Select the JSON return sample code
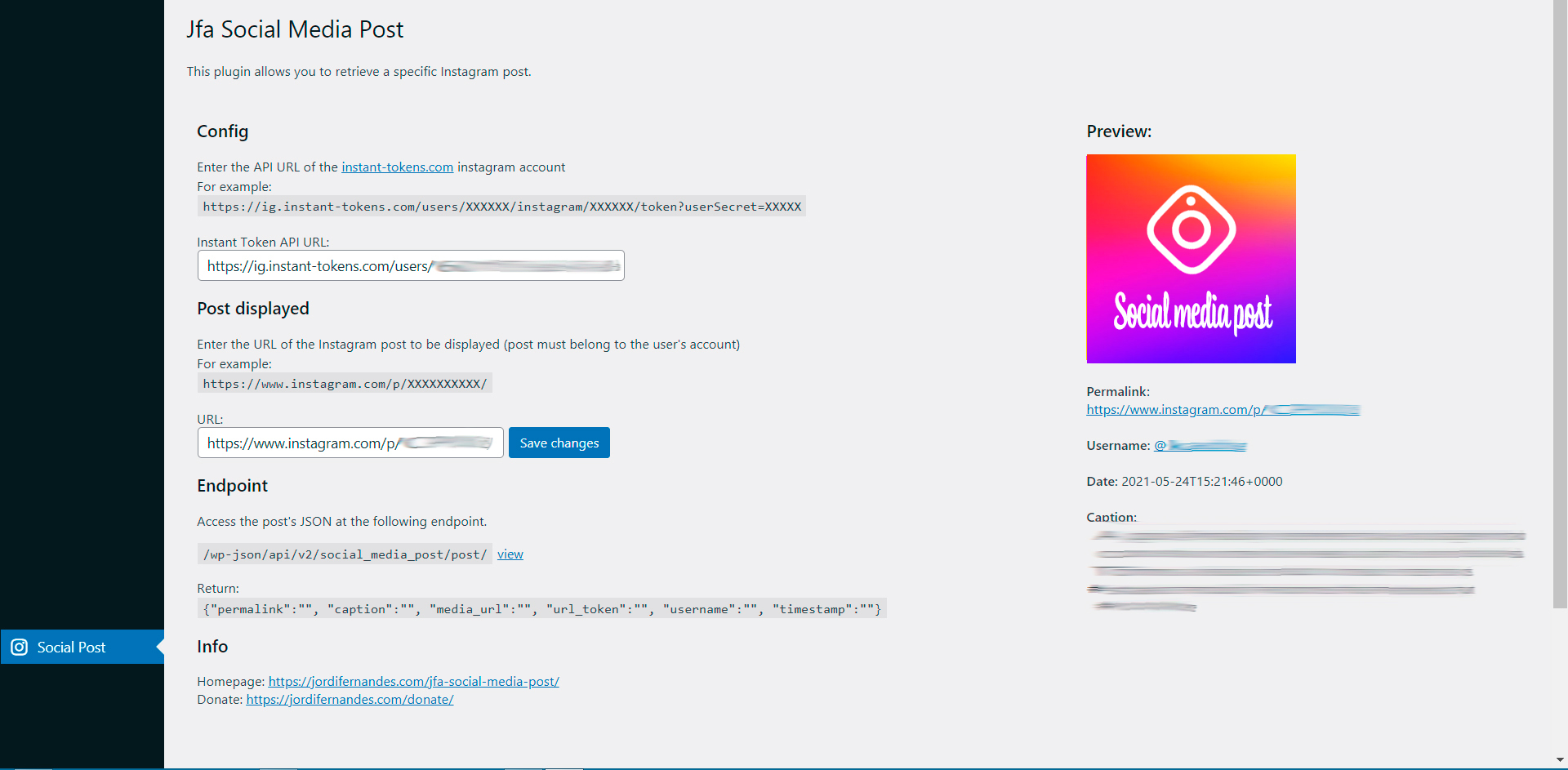Viewport: 1568px width, 770px height. pyautogui.click(x=541, y=608)
